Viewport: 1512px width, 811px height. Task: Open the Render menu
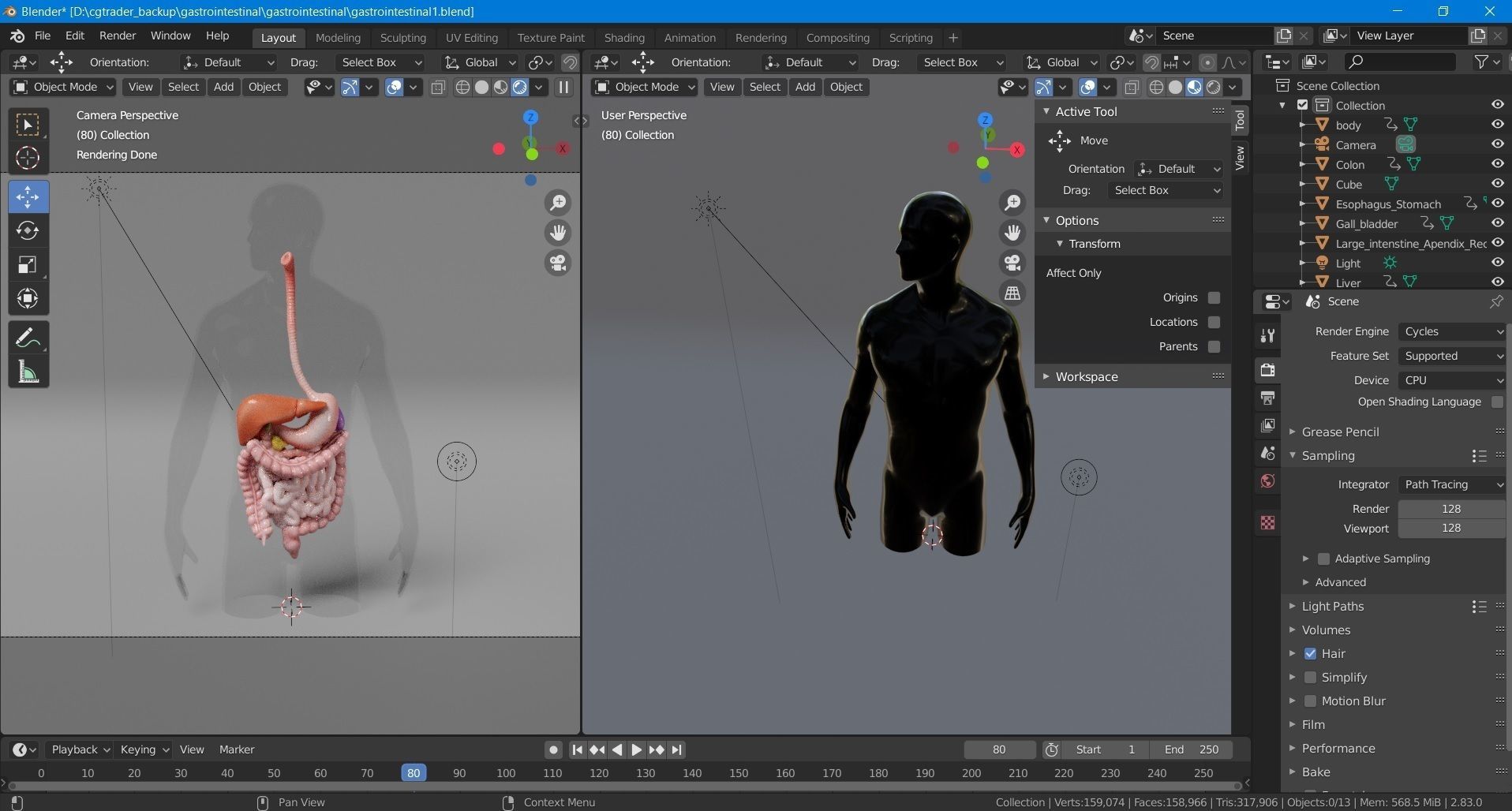(118, 36)
